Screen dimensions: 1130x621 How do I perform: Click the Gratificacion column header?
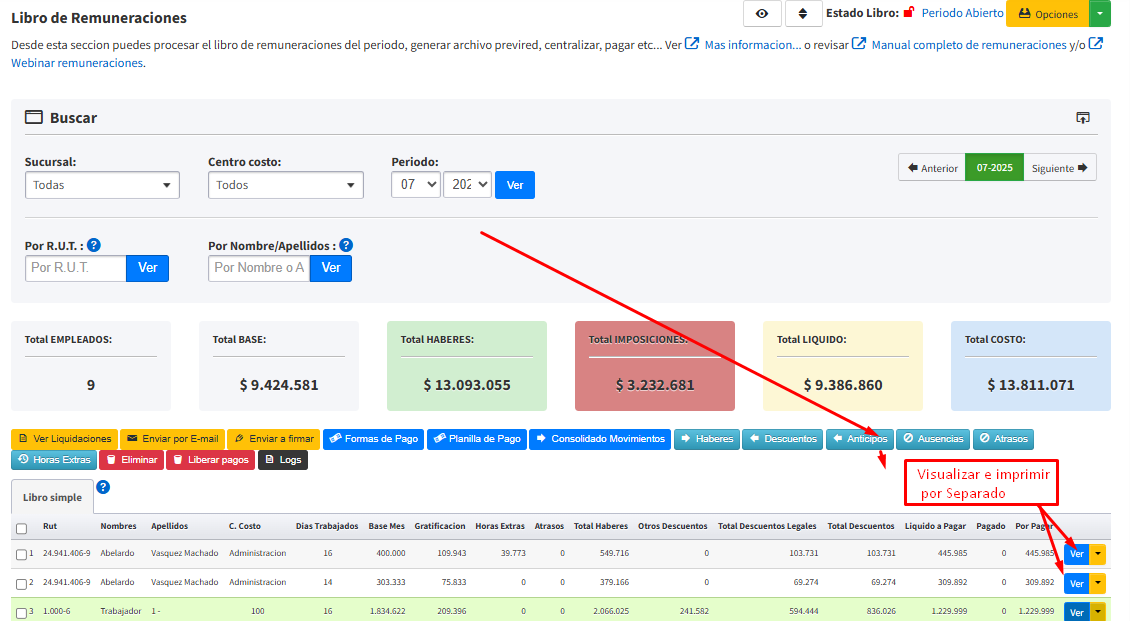(440, 526)
